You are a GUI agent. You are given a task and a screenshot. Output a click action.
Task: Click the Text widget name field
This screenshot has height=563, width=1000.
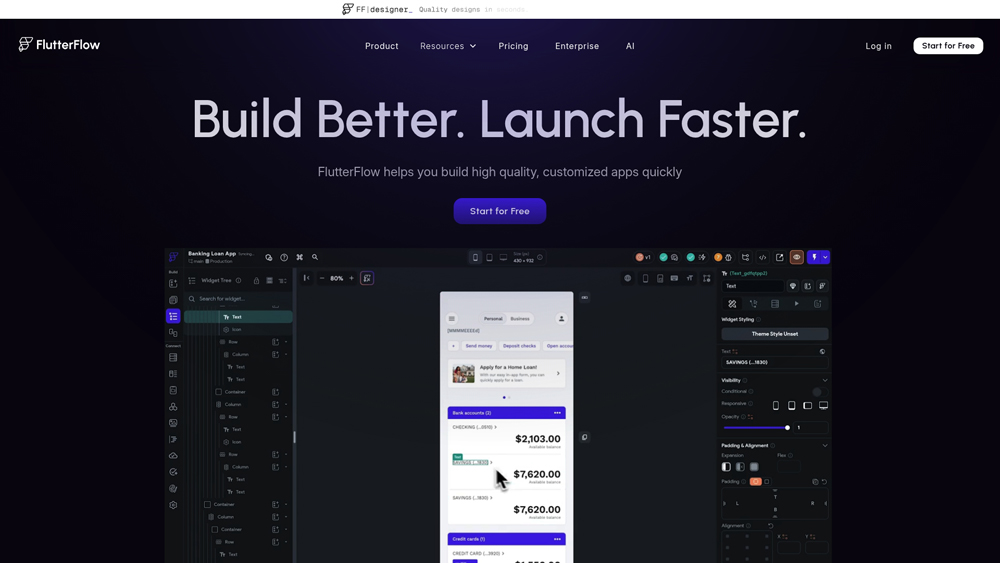[753, 286]
